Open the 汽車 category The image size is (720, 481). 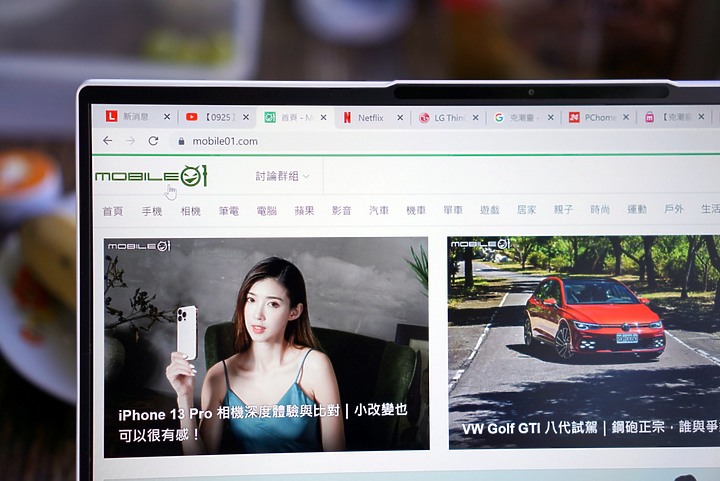pyautogui.click(x=378, y=210)
